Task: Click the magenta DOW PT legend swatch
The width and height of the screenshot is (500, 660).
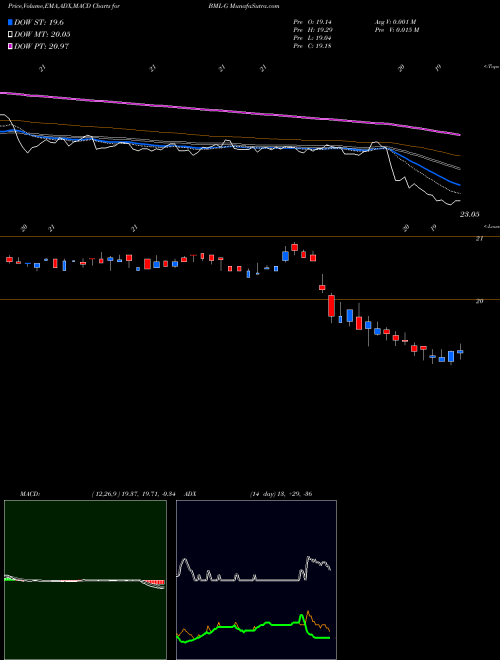Action: pos(11,46)
